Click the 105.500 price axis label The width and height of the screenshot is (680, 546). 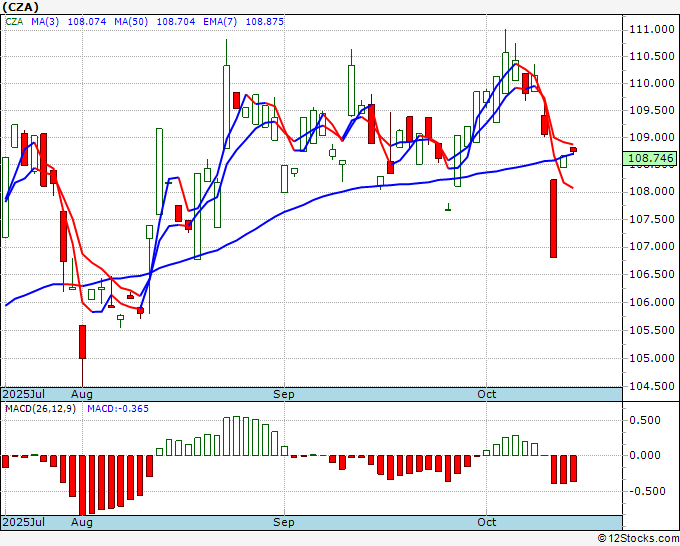click(652, 330)
